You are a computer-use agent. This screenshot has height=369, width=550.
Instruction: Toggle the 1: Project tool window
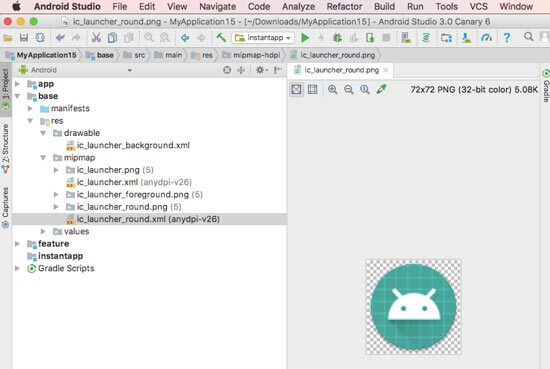coord(6,88)
